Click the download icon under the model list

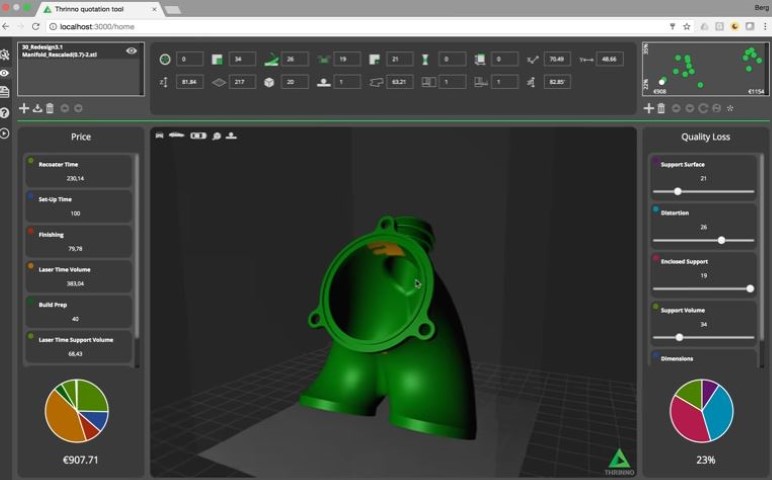(37, 108)
